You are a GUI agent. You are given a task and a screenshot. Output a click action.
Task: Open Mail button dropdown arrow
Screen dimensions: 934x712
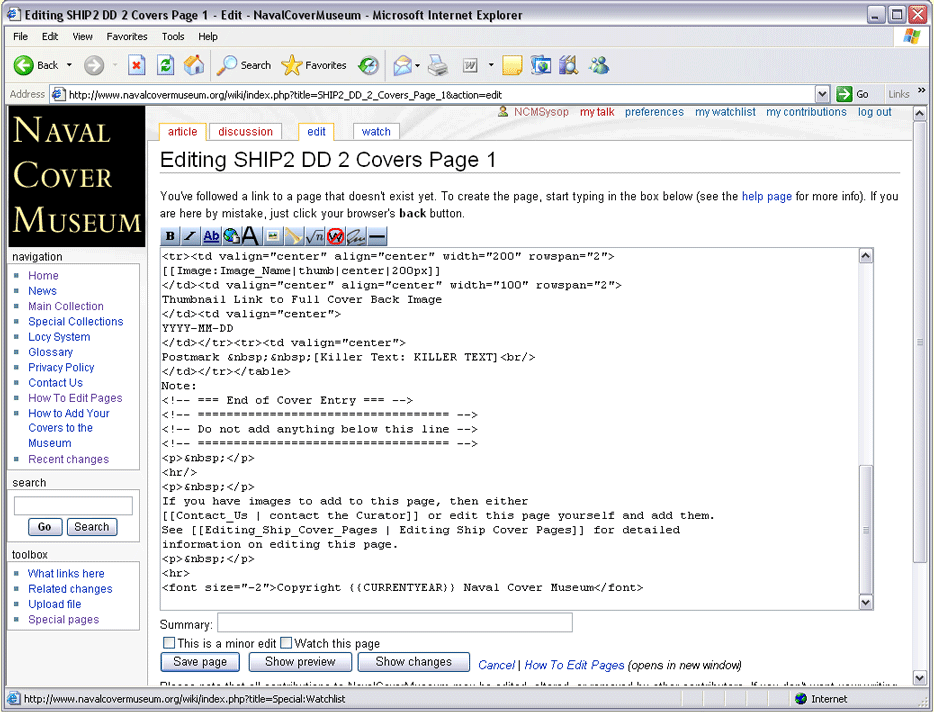click(x=417, y=65)
